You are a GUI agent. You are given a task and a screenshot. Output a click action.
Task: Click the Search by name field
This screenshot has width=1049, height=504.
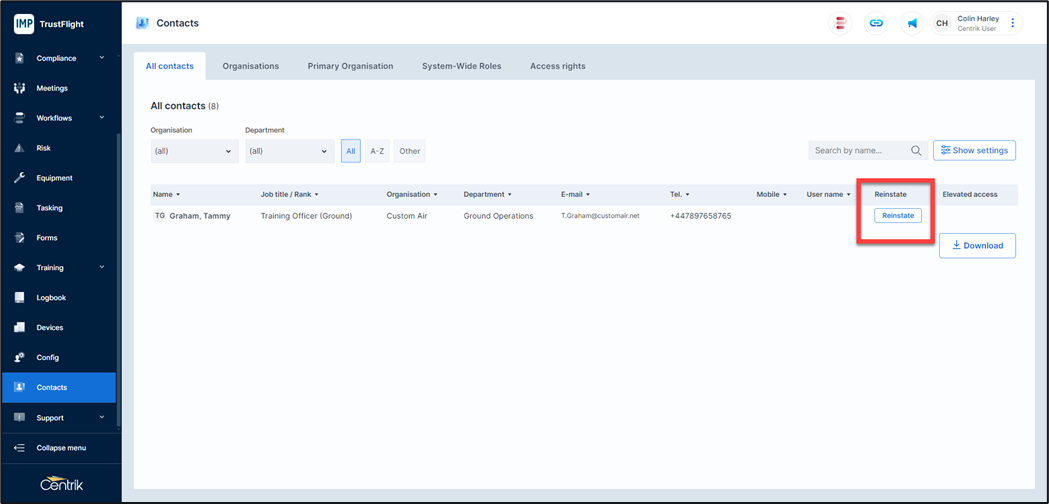pos(858,151)
